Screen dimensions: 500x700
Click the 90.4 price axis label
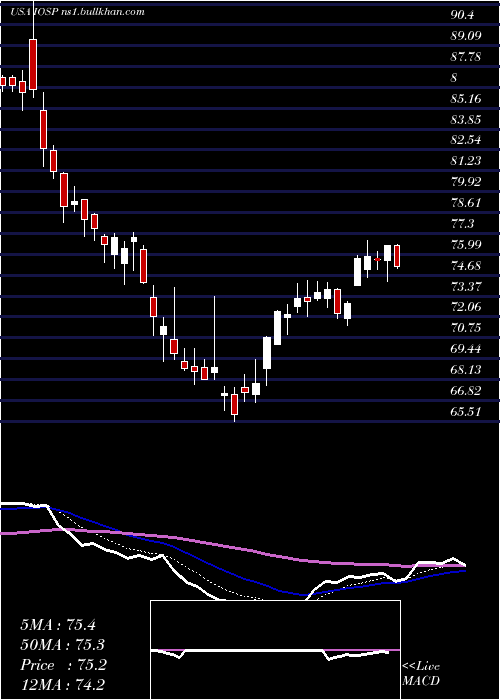tap(462, 15)
